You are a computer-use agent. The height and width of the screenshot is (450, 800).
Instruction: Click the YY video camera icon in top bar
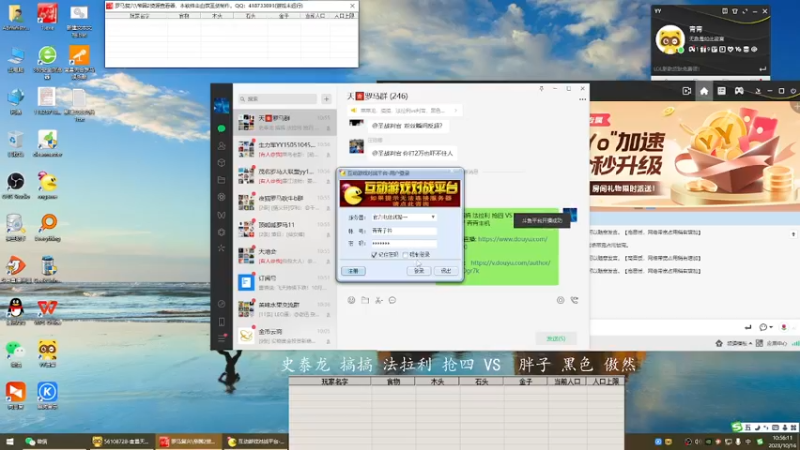tap(687, 91)
